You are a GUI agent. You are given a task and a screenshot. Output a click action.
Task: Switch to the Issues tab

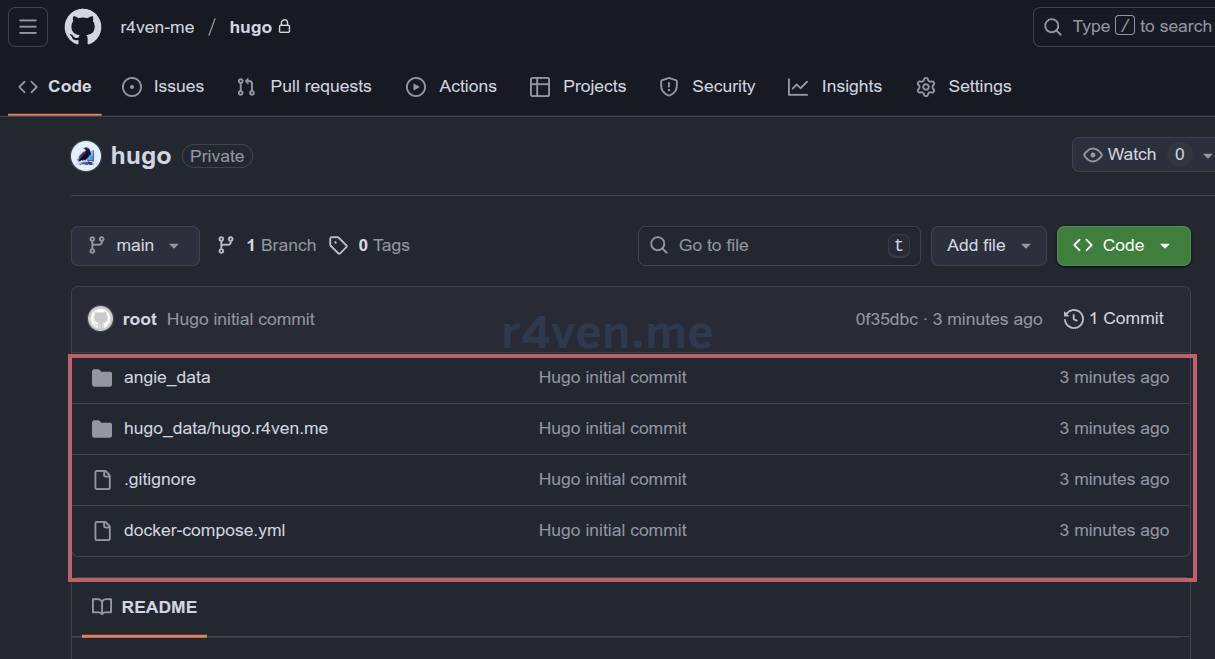pyautogui.click(x=163, y=87)
